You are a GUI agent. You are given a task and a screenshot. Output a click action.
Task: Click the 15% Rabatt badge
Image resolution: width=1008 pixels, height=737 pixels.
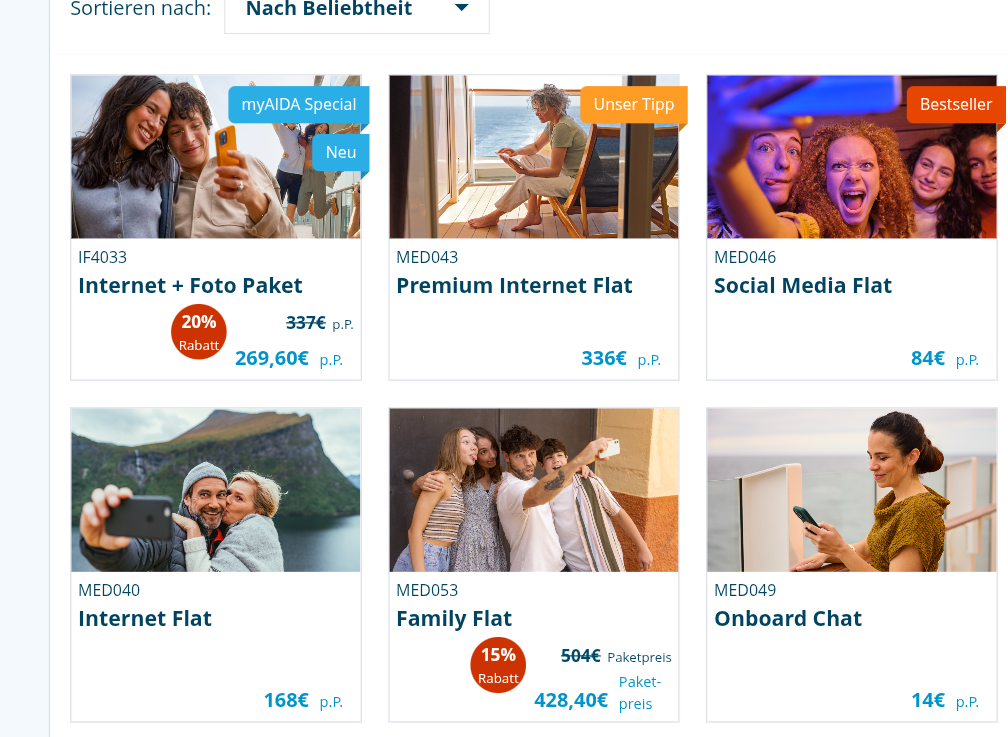(x=498, y=665)
